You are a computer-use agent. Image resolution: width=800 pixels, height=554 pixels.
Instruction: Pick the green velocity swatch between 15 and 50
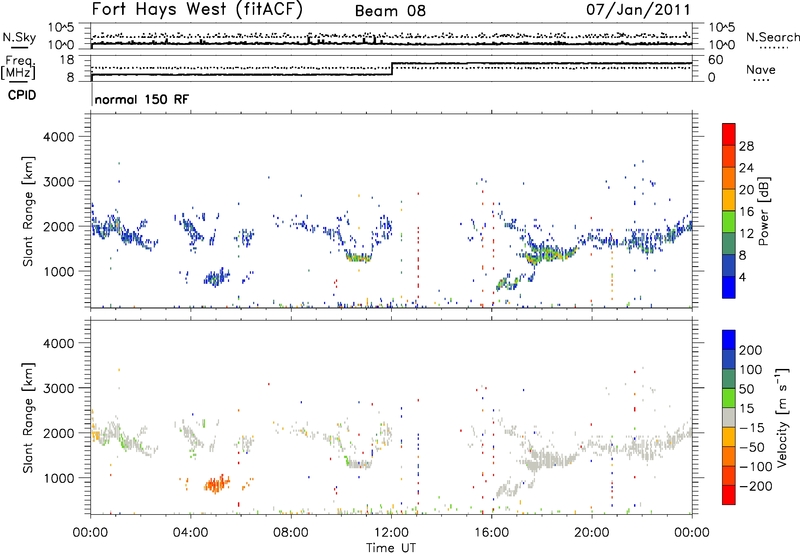tap(729, 398)
